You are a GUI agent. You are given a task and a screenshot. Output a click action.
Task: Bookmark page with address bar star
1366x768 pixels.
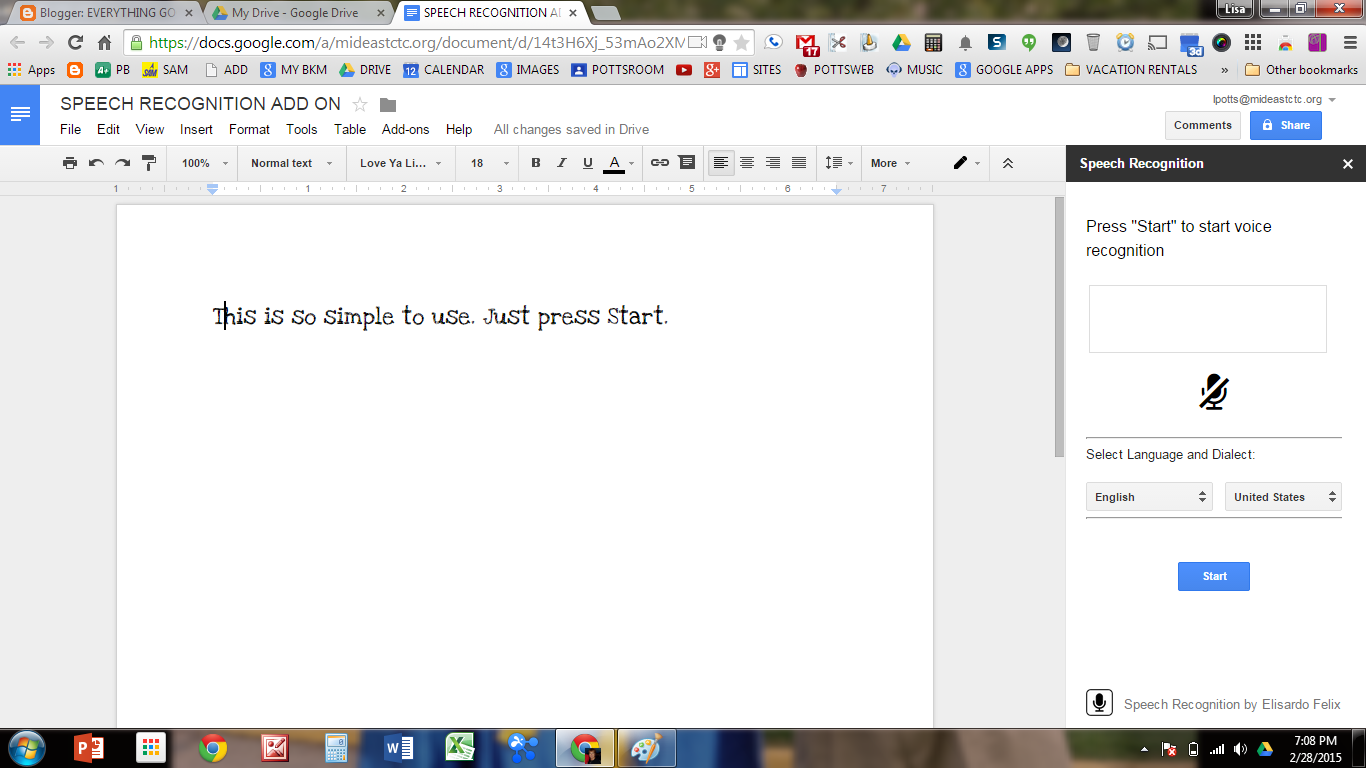[741, 42]
